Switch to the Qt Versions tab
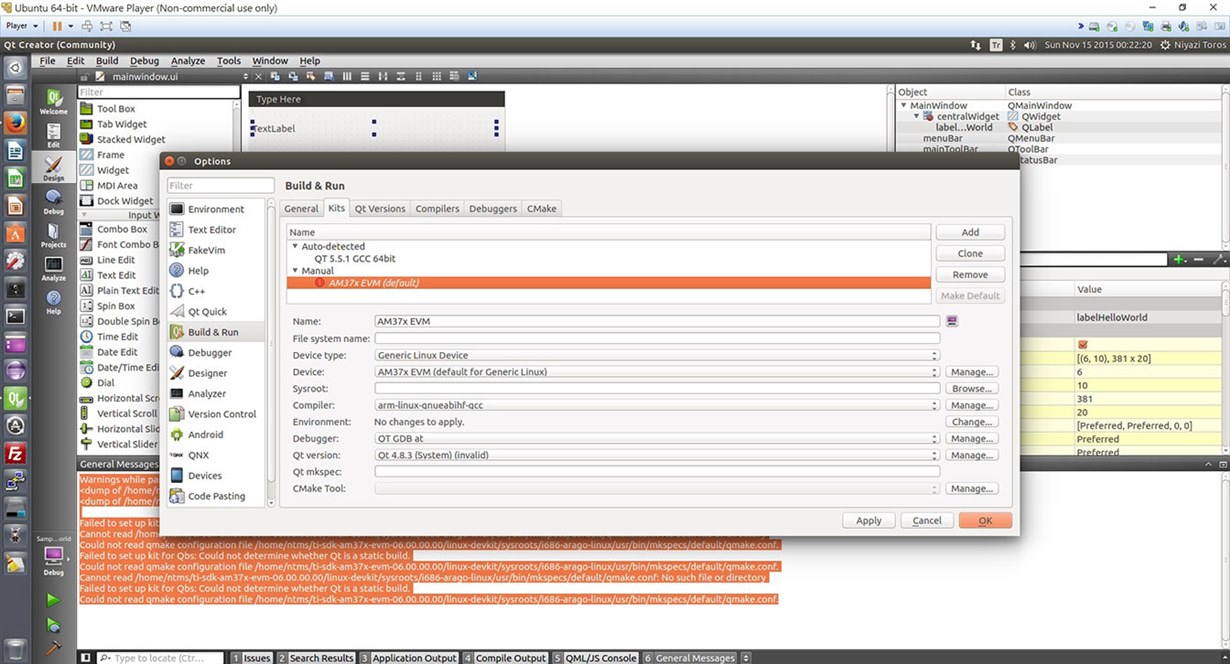Image resolution: width=1230 pixels, height=664 pixels. point(380,208)
